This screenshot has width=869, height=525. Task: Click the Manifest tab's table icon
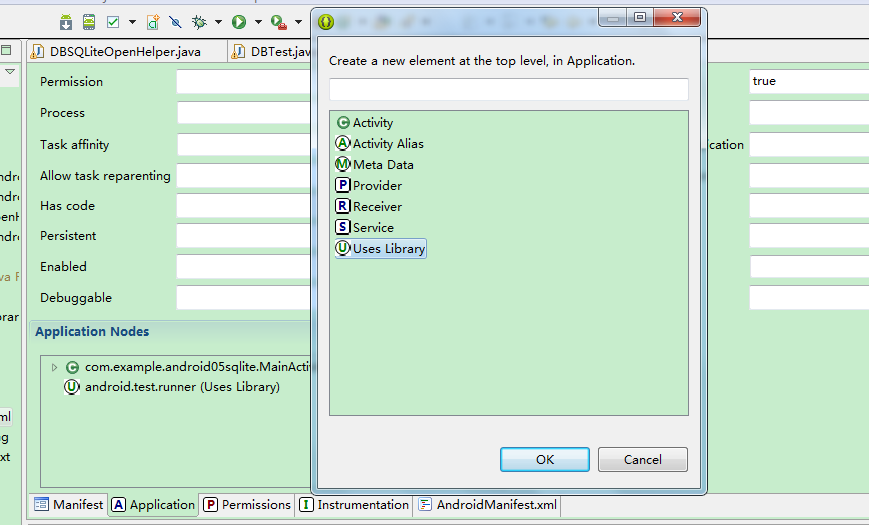tap(42, 504)
